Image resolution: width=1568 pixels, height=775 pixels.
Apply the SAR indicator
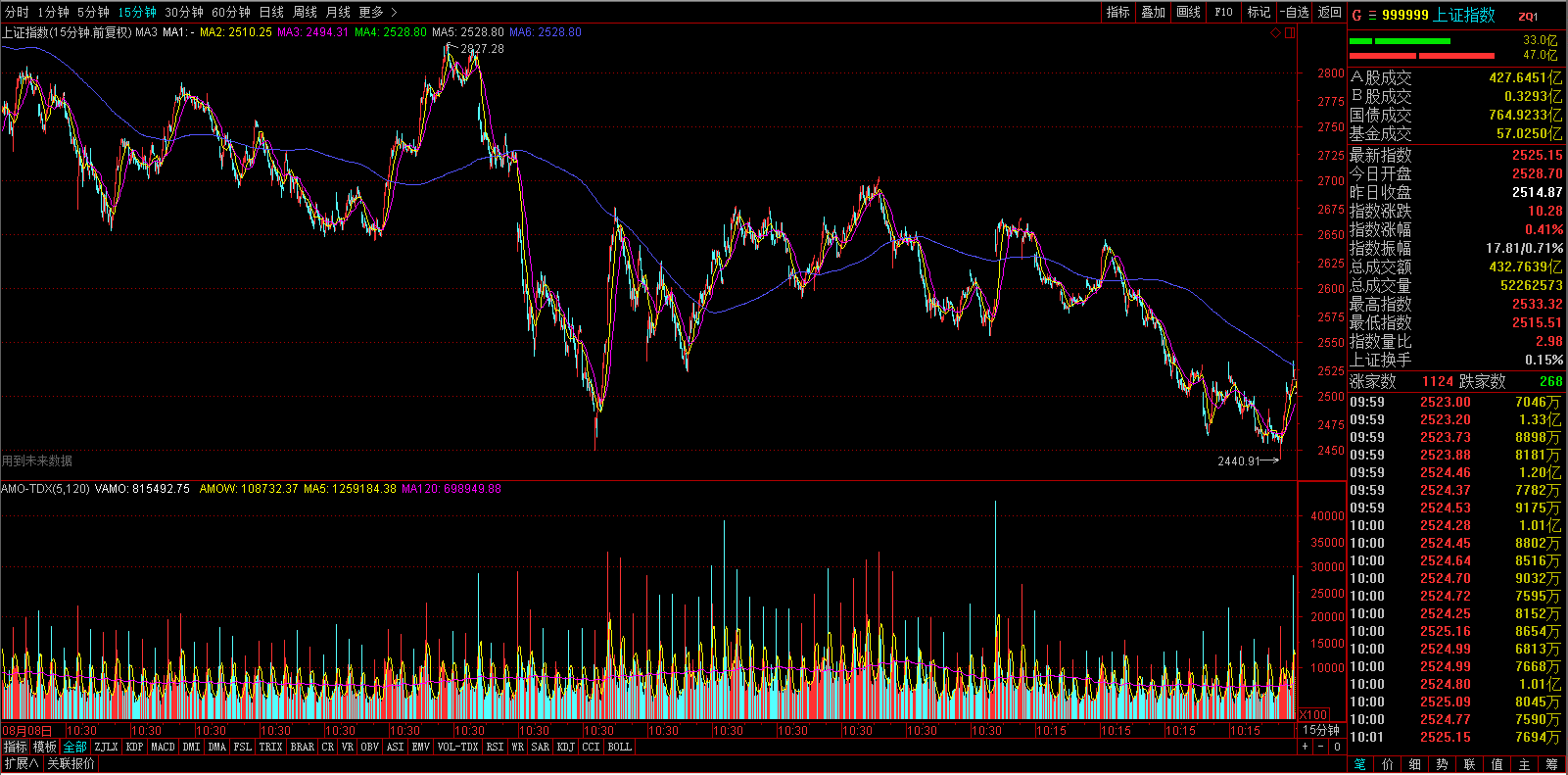click(x=540, y=747)
